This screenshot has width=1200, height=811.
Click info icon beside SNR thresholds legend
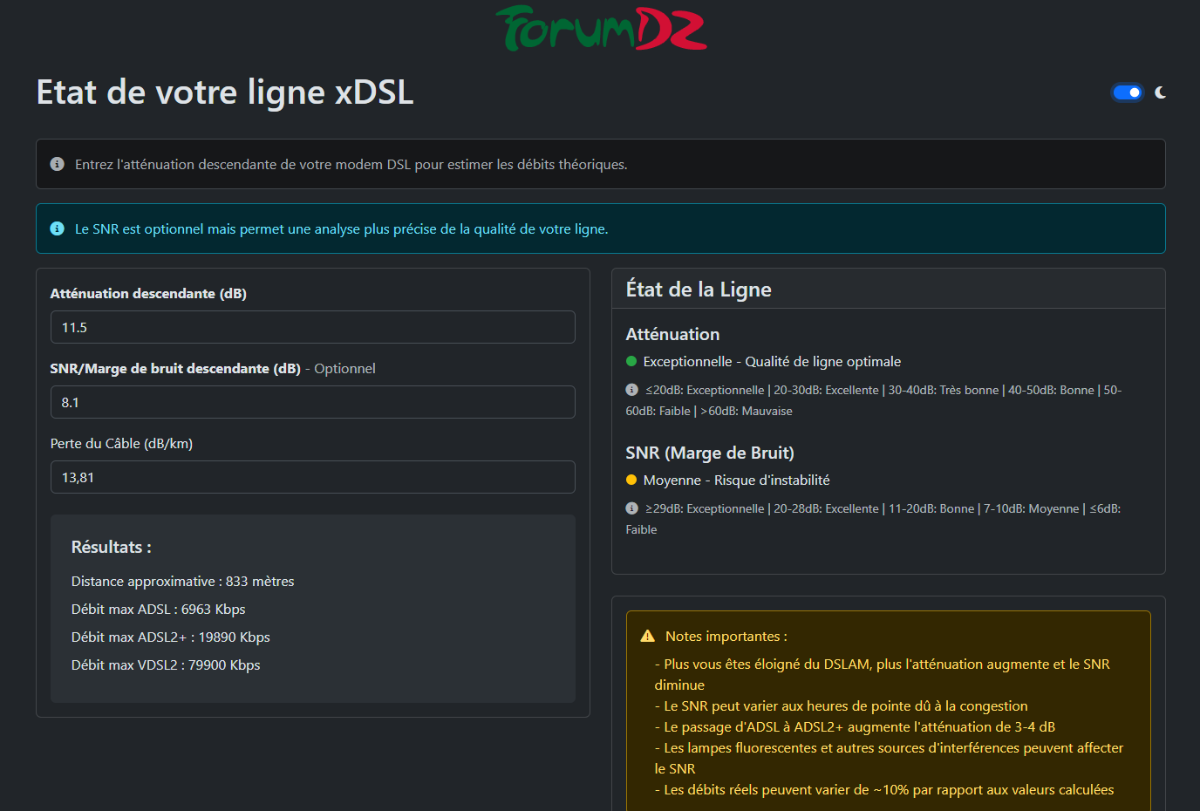(x=631, y=508)
